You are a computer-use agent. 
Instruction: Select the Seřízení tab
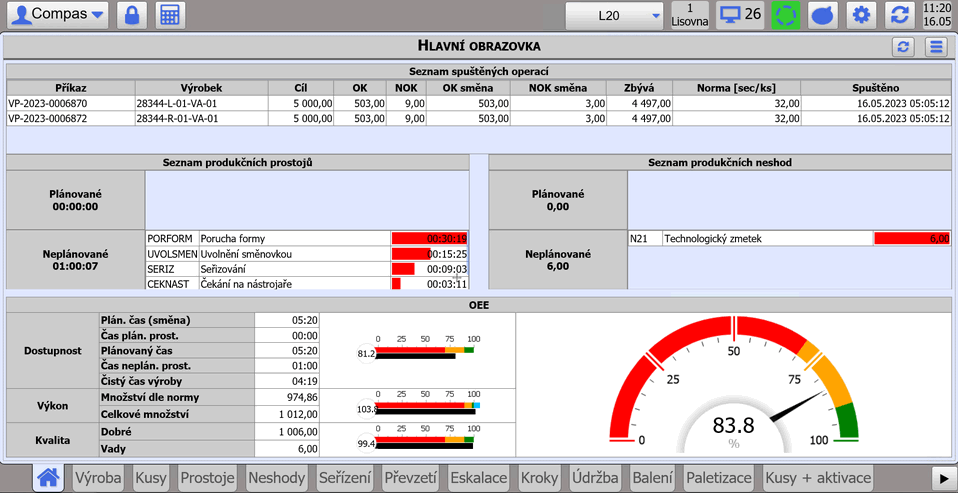click(x=345, y=478)
